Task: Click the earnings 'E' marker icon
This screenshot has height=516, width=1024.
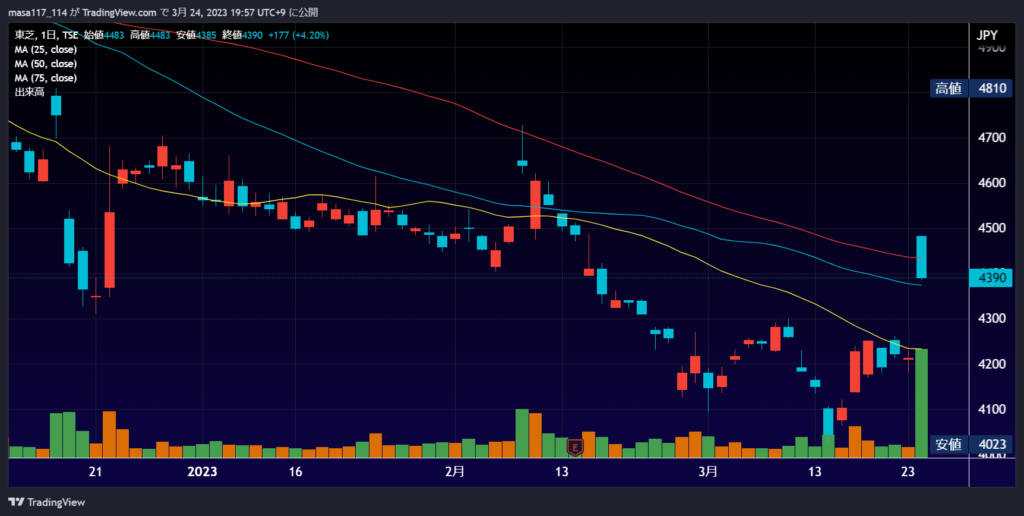Action: (x=575, y=447)
